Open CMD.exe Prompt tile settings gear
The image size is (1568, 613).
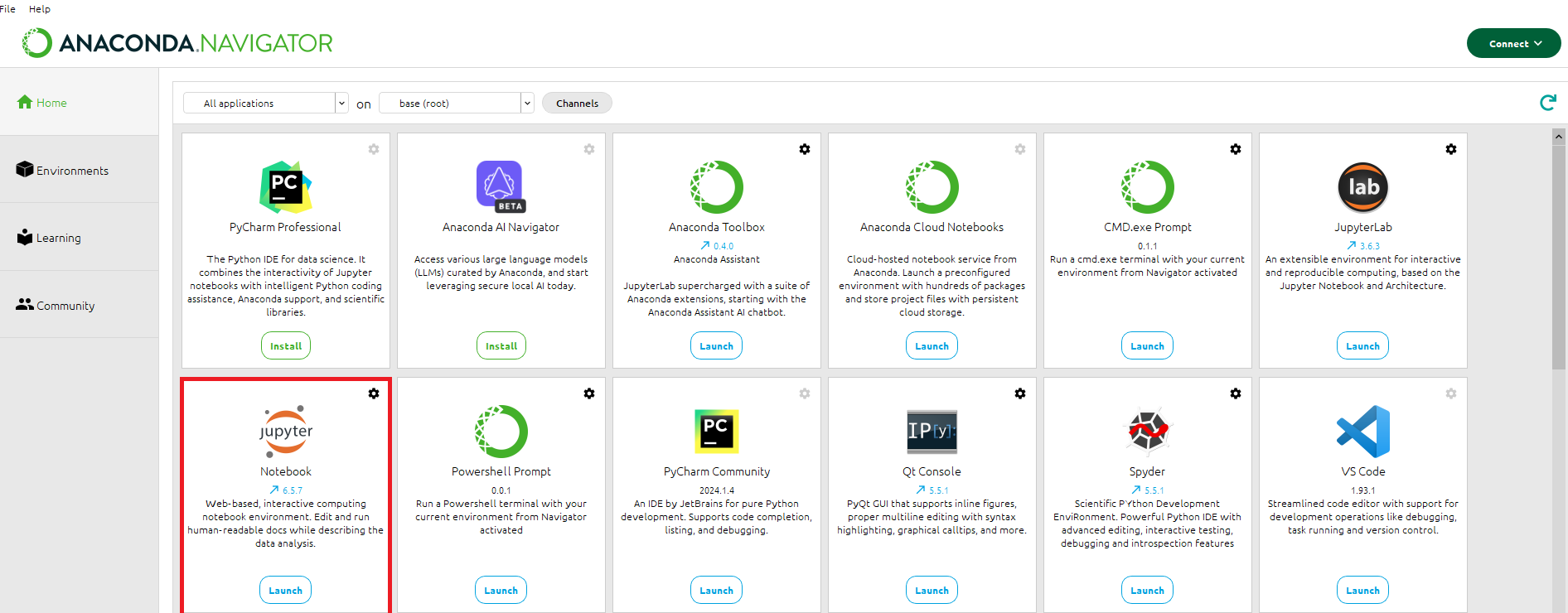pos(1236,149)
